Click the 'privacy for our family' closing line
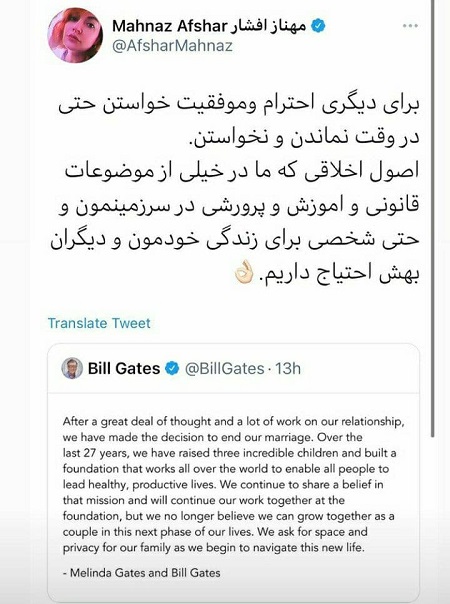Viewport: 450px width, 604px height. click(213, 547)
